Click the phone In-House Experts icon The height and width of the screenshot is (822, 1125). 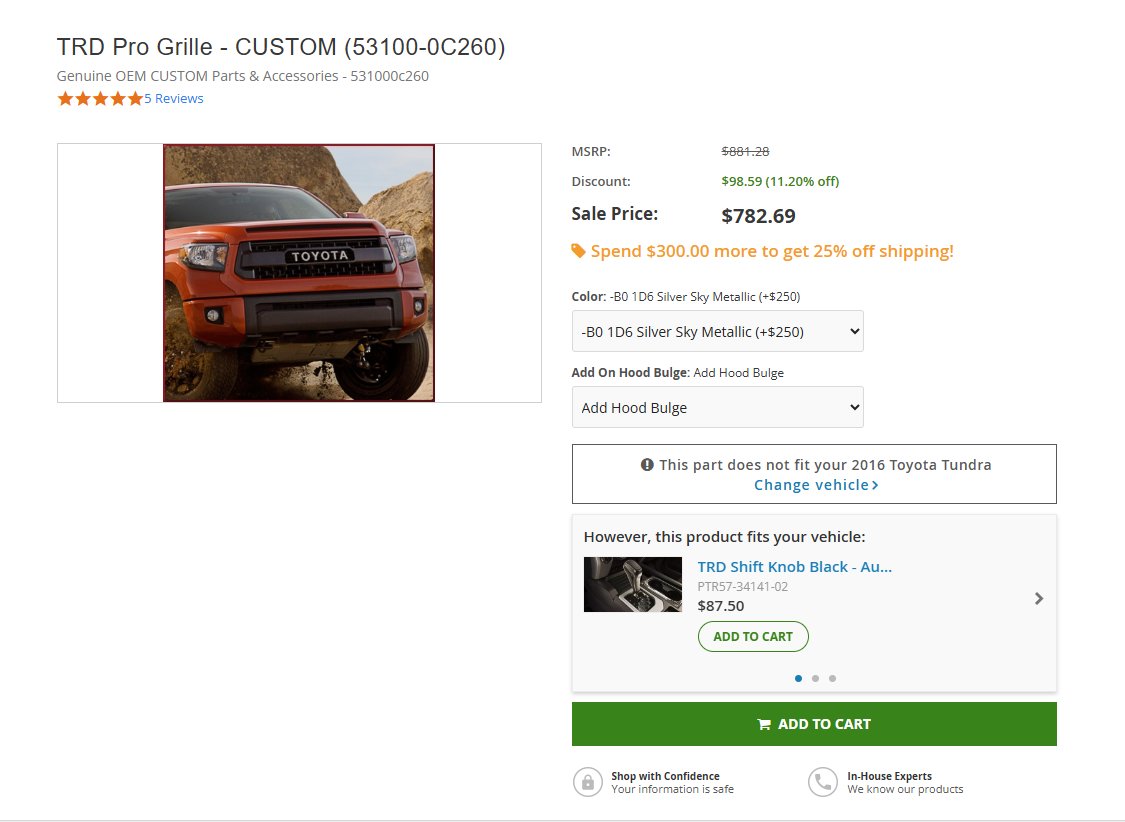[x=823, y=782]
